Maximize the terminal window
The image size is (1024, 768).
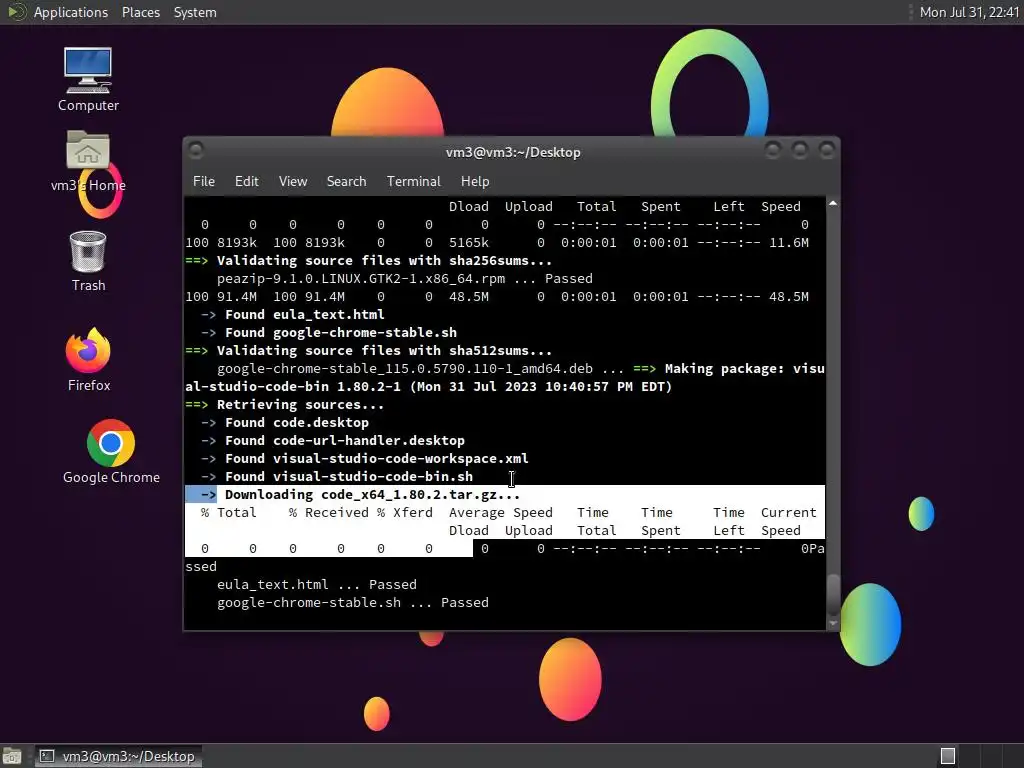pos(799,151)
